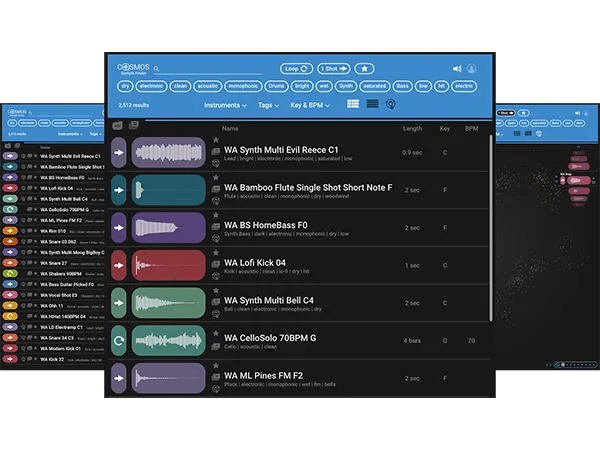Switch to the compact list view icon
This screenshot has height=450, width=600.
tap(372, 104)
